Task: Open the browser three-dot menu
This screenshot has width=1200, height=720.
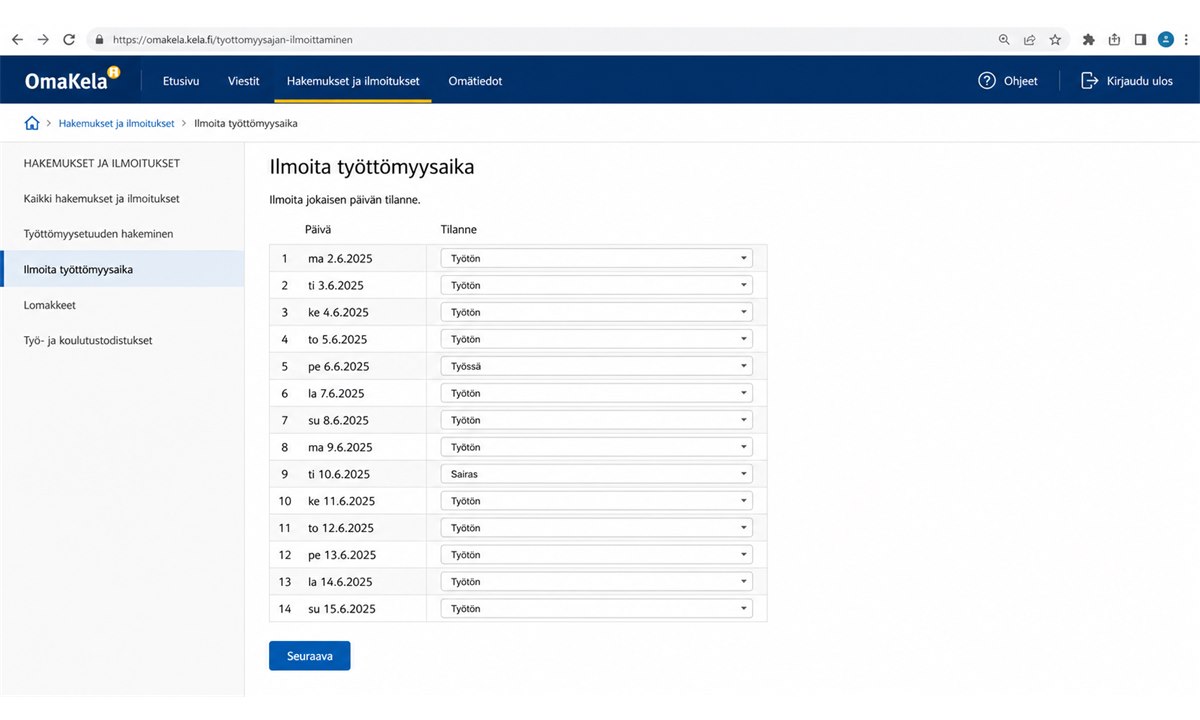Action: [x=1187, y=40]
